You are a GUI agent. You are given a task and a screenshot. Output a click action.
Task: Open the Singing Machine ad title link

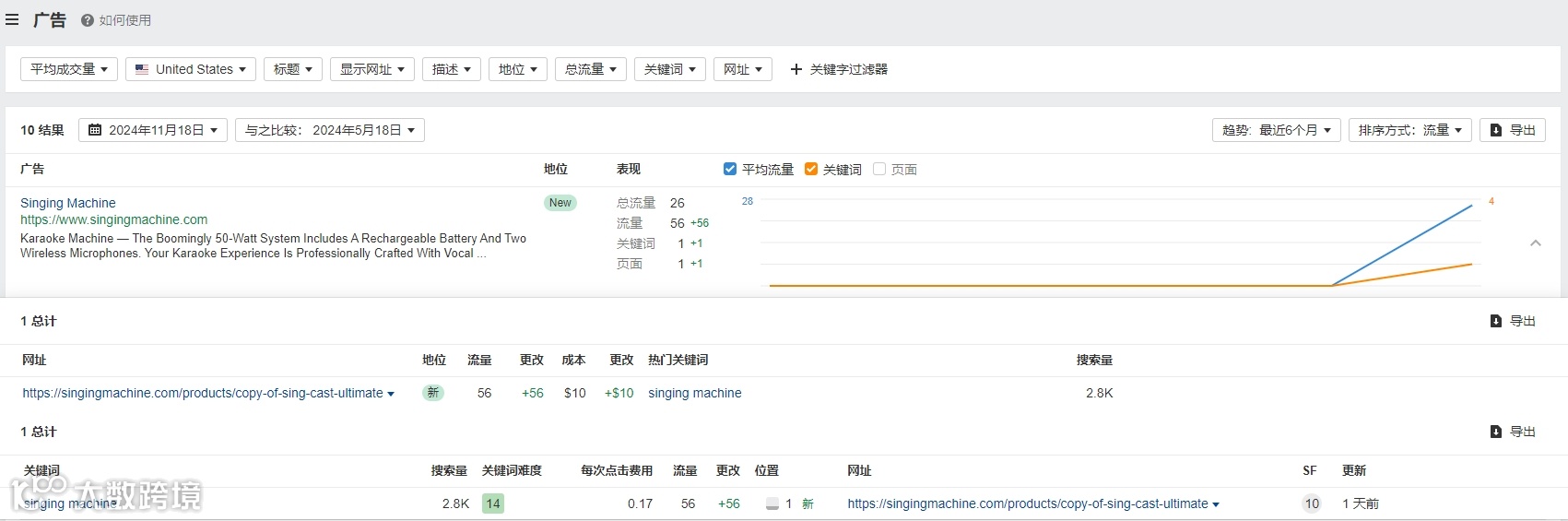(68, 203)
